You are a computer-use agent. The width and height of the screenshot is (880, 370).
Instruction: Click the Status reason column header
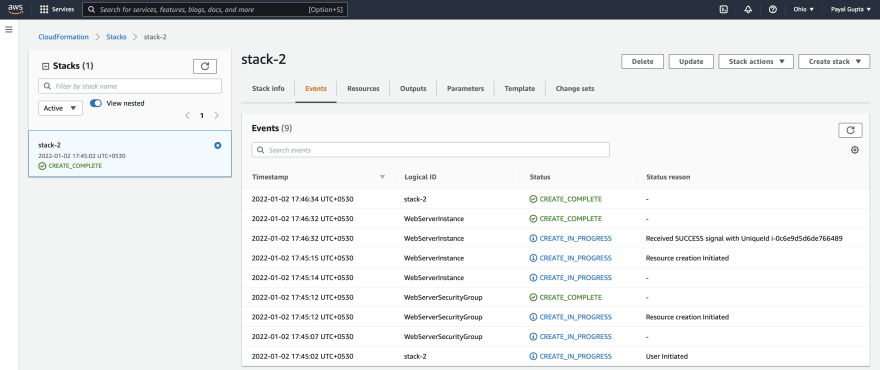click(x=668, y=177)
